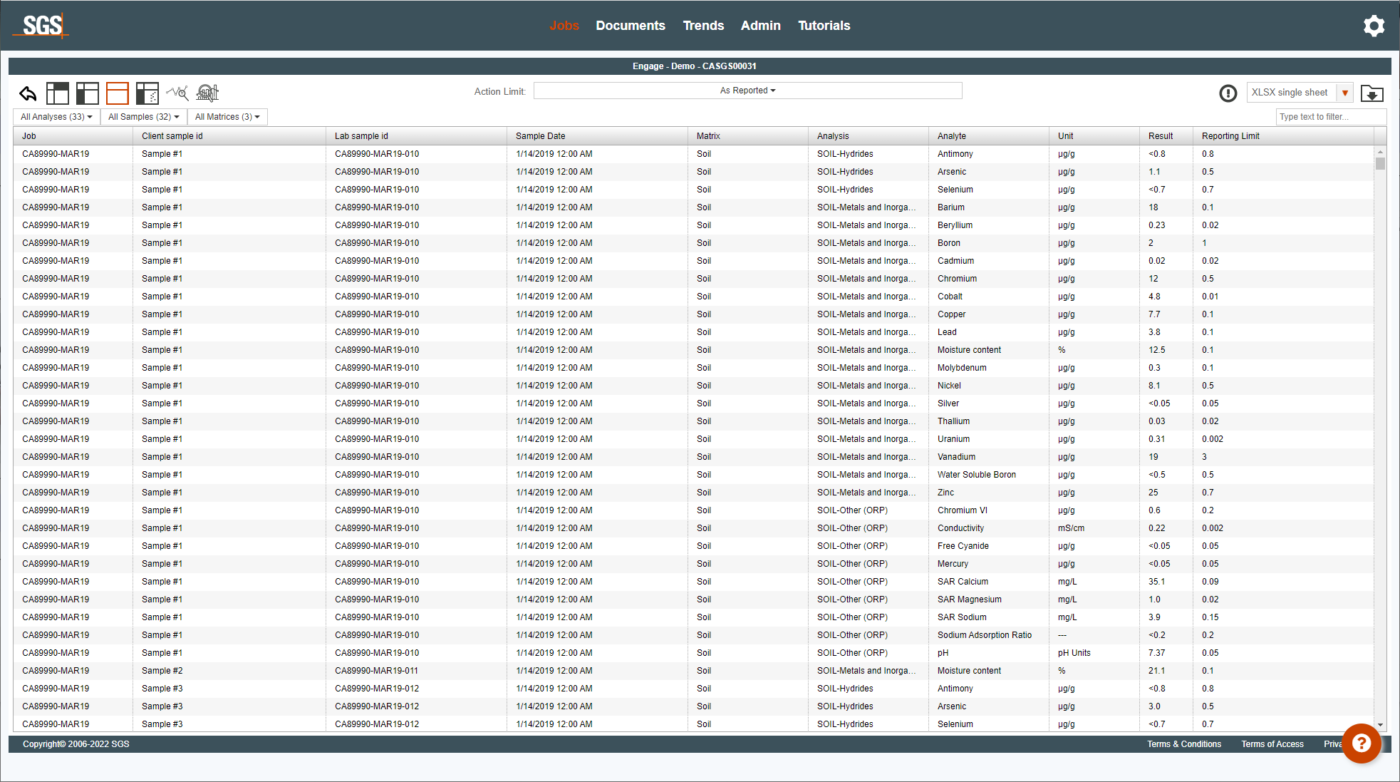The width and height of the screenshot is (1400, 782).
Task: Go to the Documents menu
Action: click(630, 26)
